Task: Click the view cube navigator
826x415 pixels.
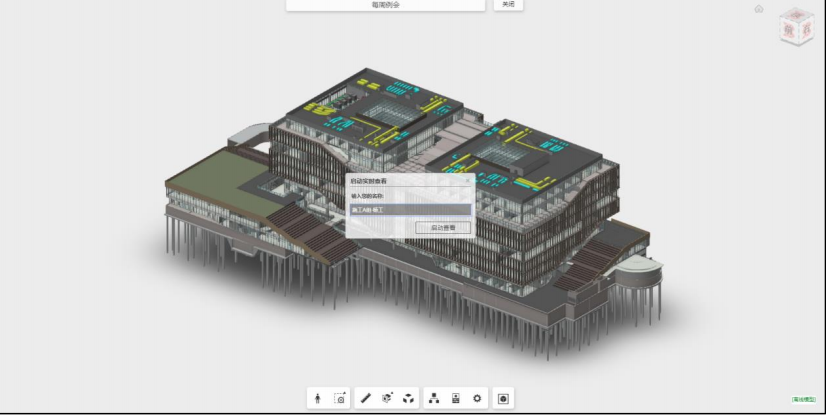Action: point(796,27)
